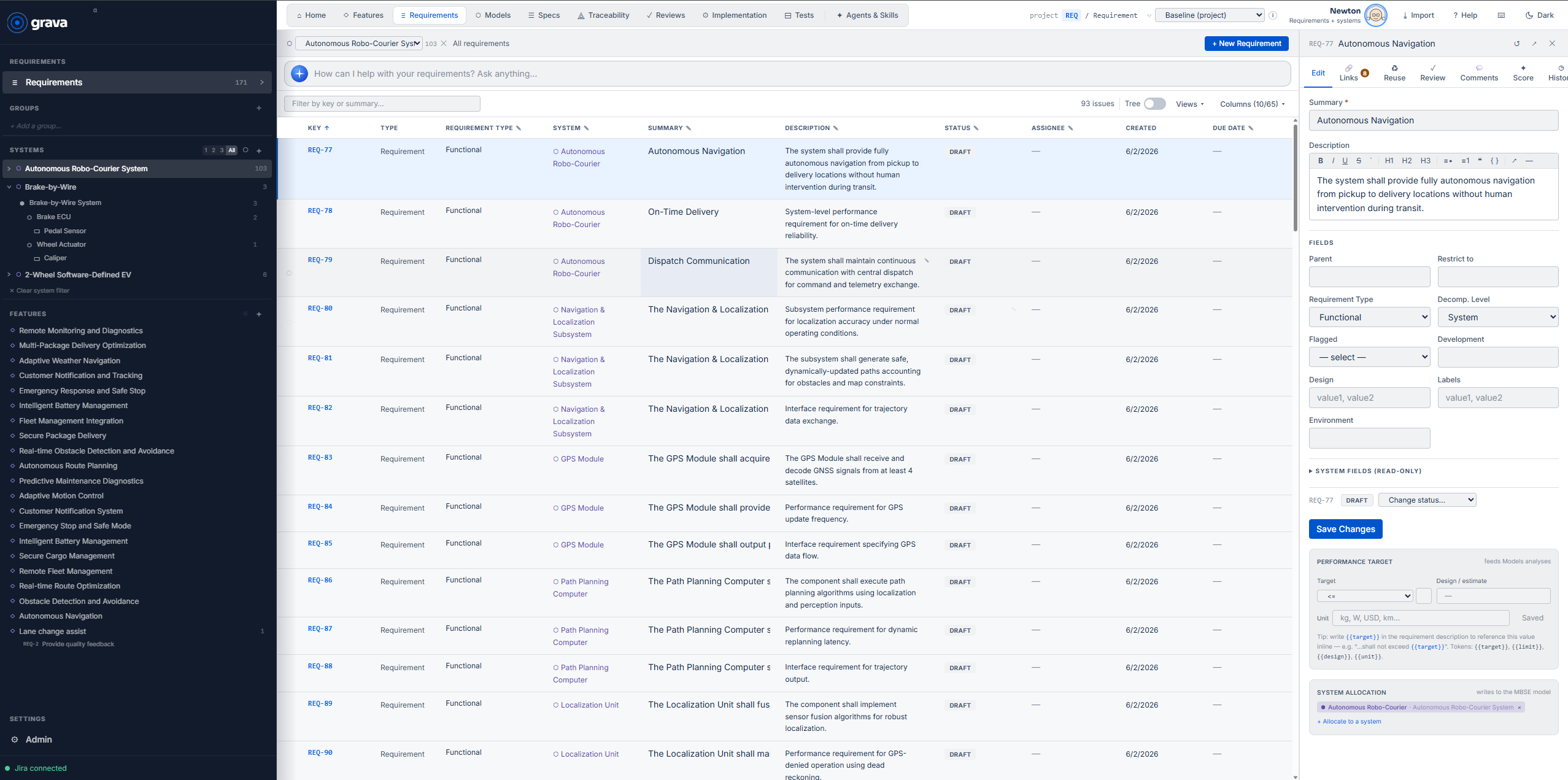1568x780 pixels.
Task: Insert blockquote in description
Action: pos(1480,161)
